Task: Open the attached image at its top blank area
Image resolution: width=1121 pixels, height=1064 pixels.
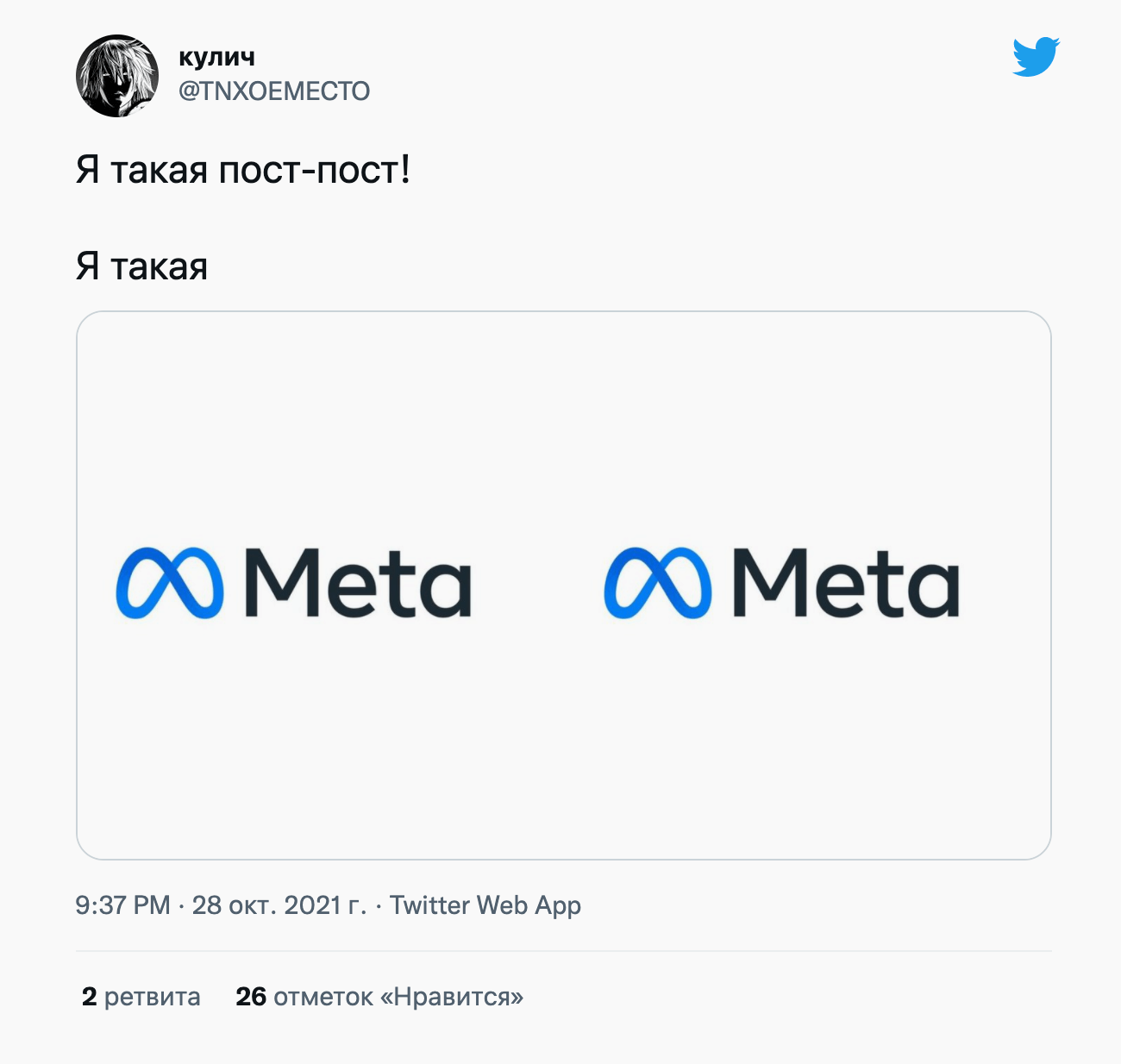Action: tap(564, 388)
